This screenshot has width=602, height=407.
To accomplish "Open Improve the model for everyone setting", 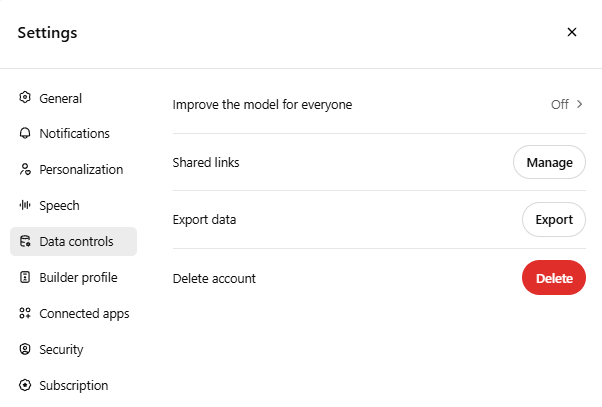I will click(379, 104).
